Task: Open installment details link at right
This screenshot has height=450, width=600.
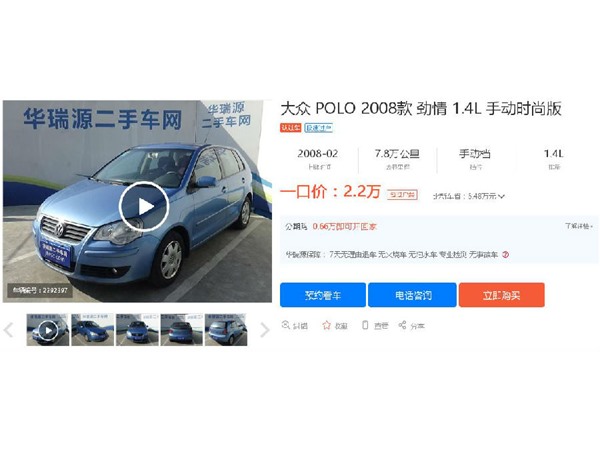Action: coord(579,226)
